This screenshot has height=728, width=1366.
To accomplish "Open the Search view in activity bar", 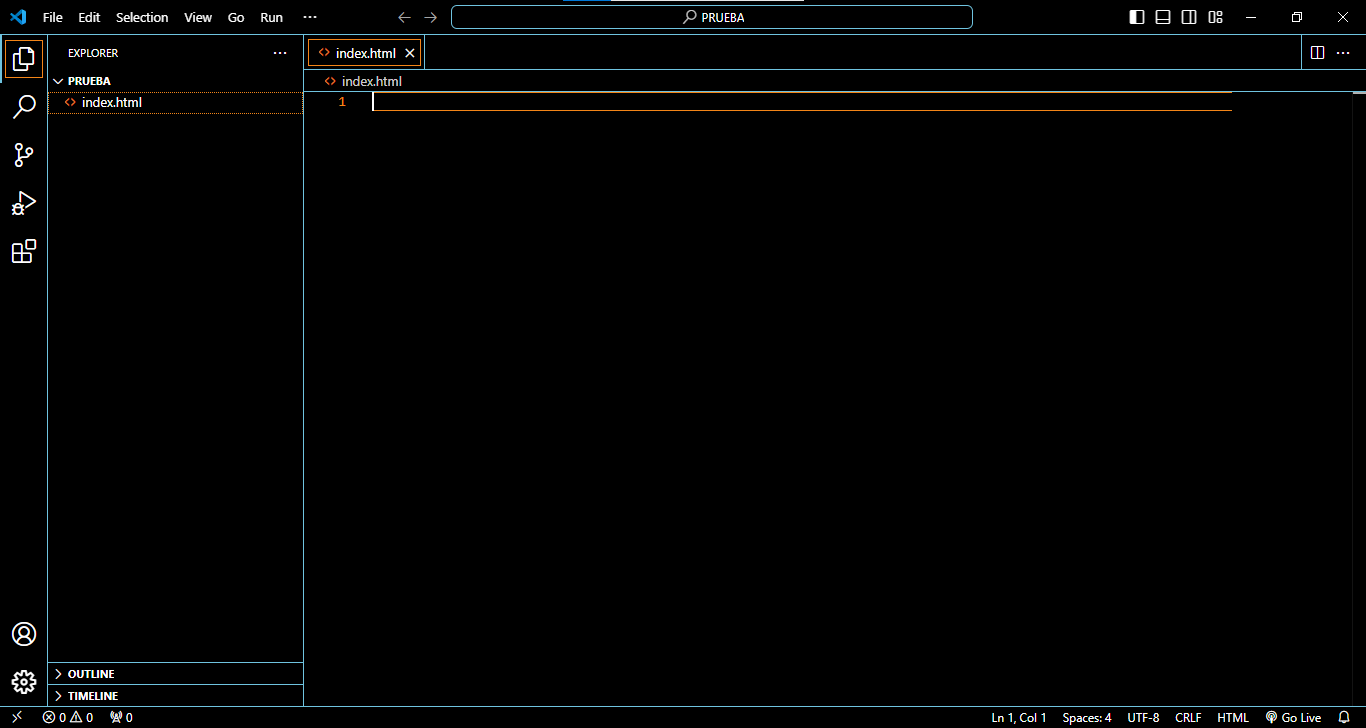I will click(24, 107).
